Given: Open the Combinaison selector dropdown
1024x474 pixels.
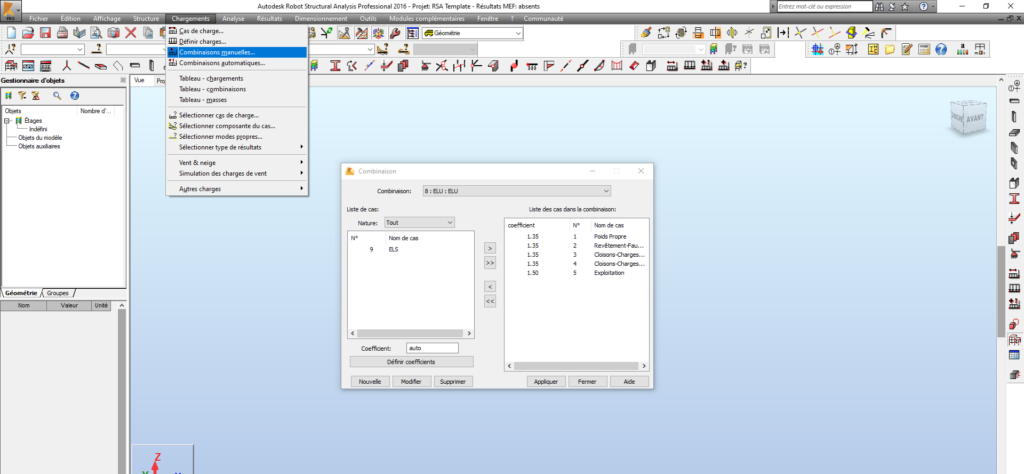Looking at the screenshot, I should tap(516, 191).
